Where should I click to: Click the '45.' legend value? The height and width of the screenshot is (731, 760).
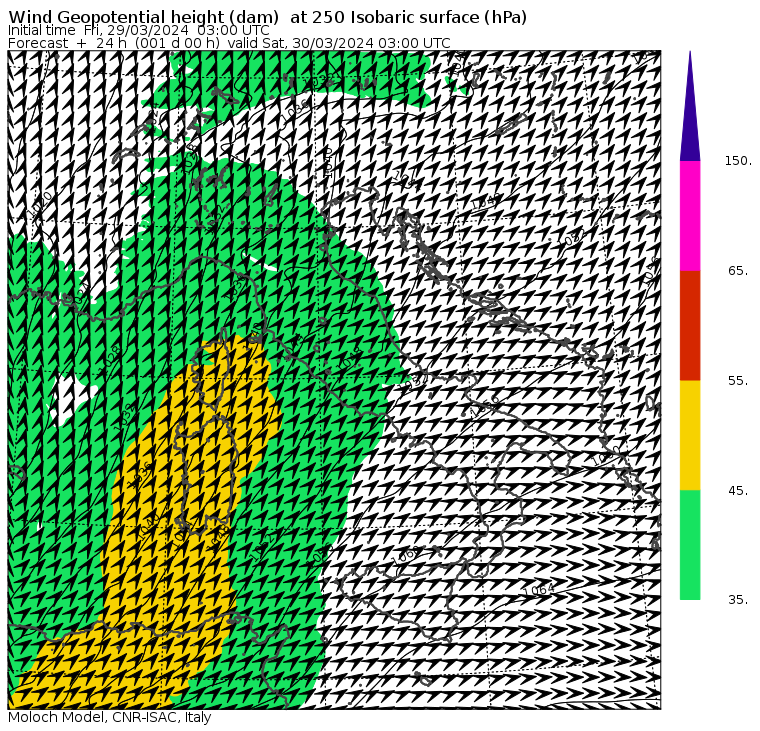pos(738,491)
